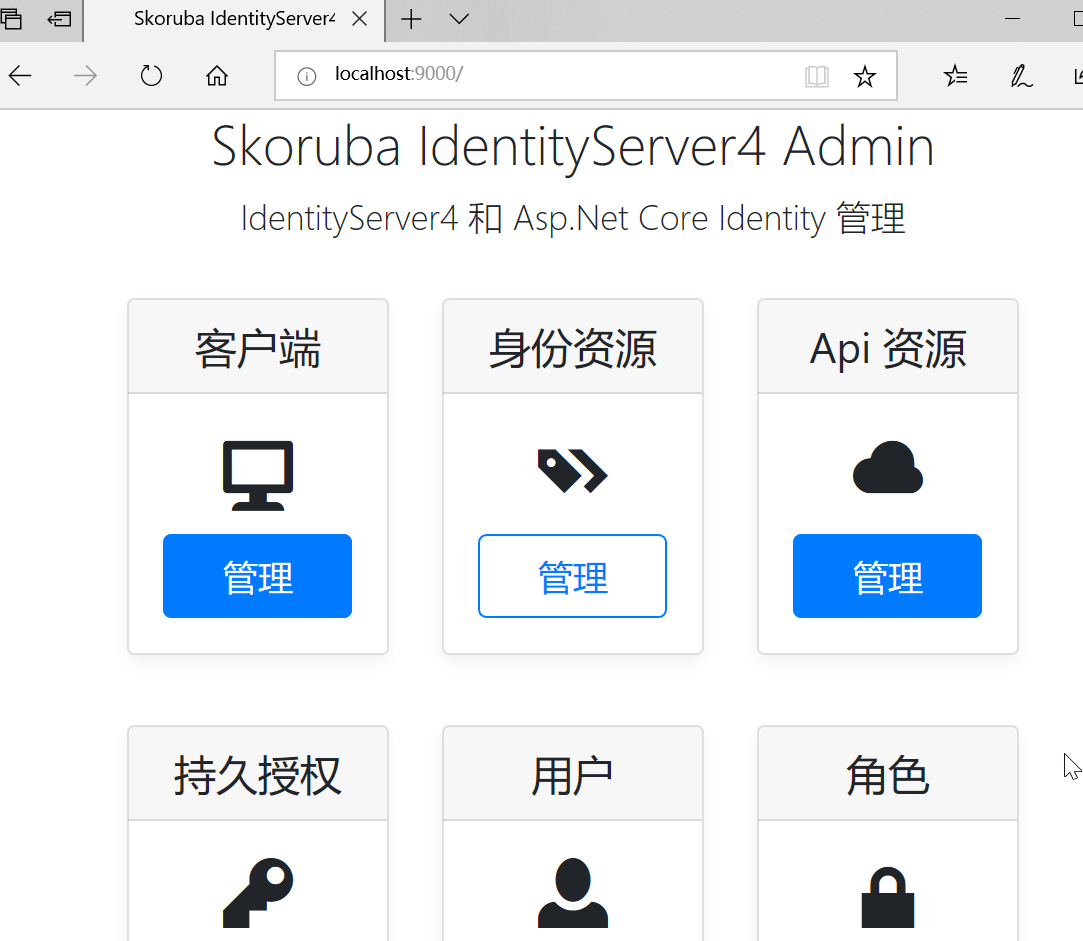Viewport: 1083px width, 941px height.
Task: Click the key icon in 持久授权 card
Action: click(258, 893)
